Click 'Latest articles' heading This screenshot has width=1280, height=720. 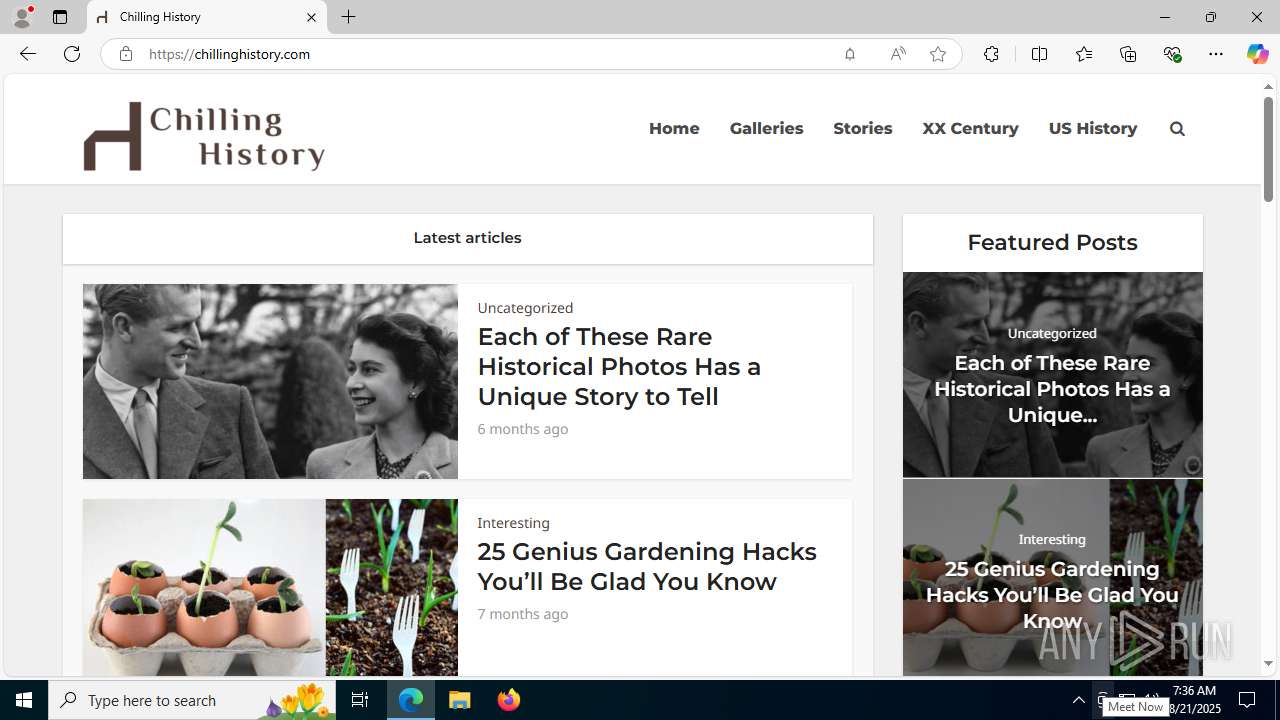click(467, 238)
